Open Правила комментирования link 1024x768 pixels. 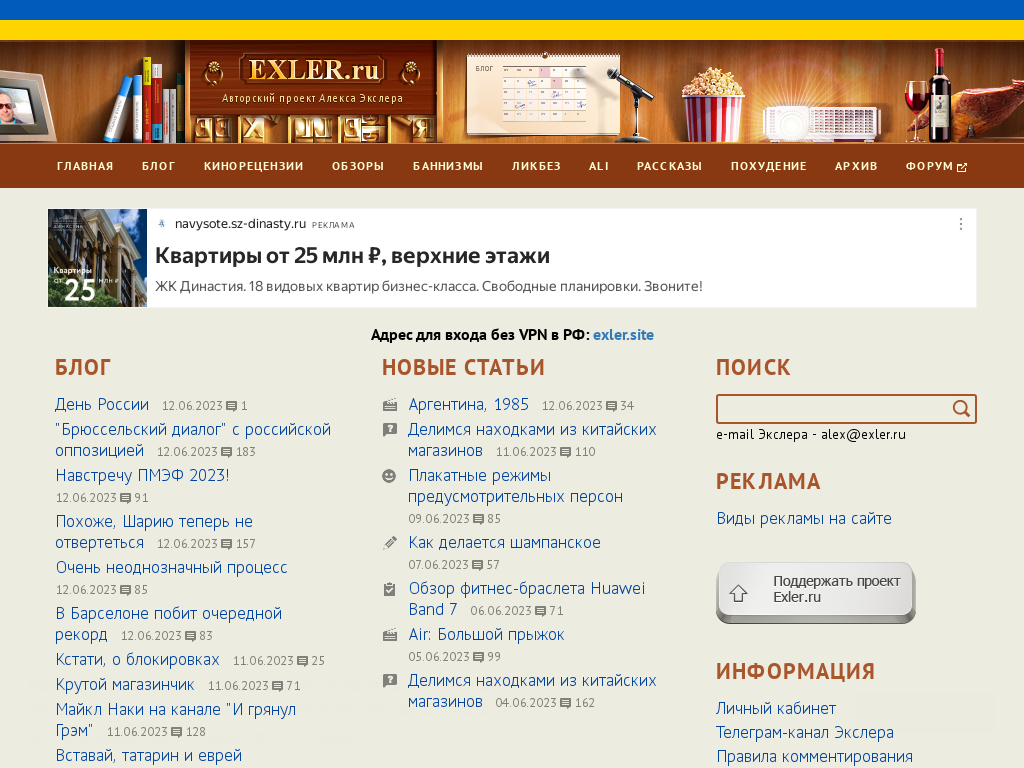[814, 757]
